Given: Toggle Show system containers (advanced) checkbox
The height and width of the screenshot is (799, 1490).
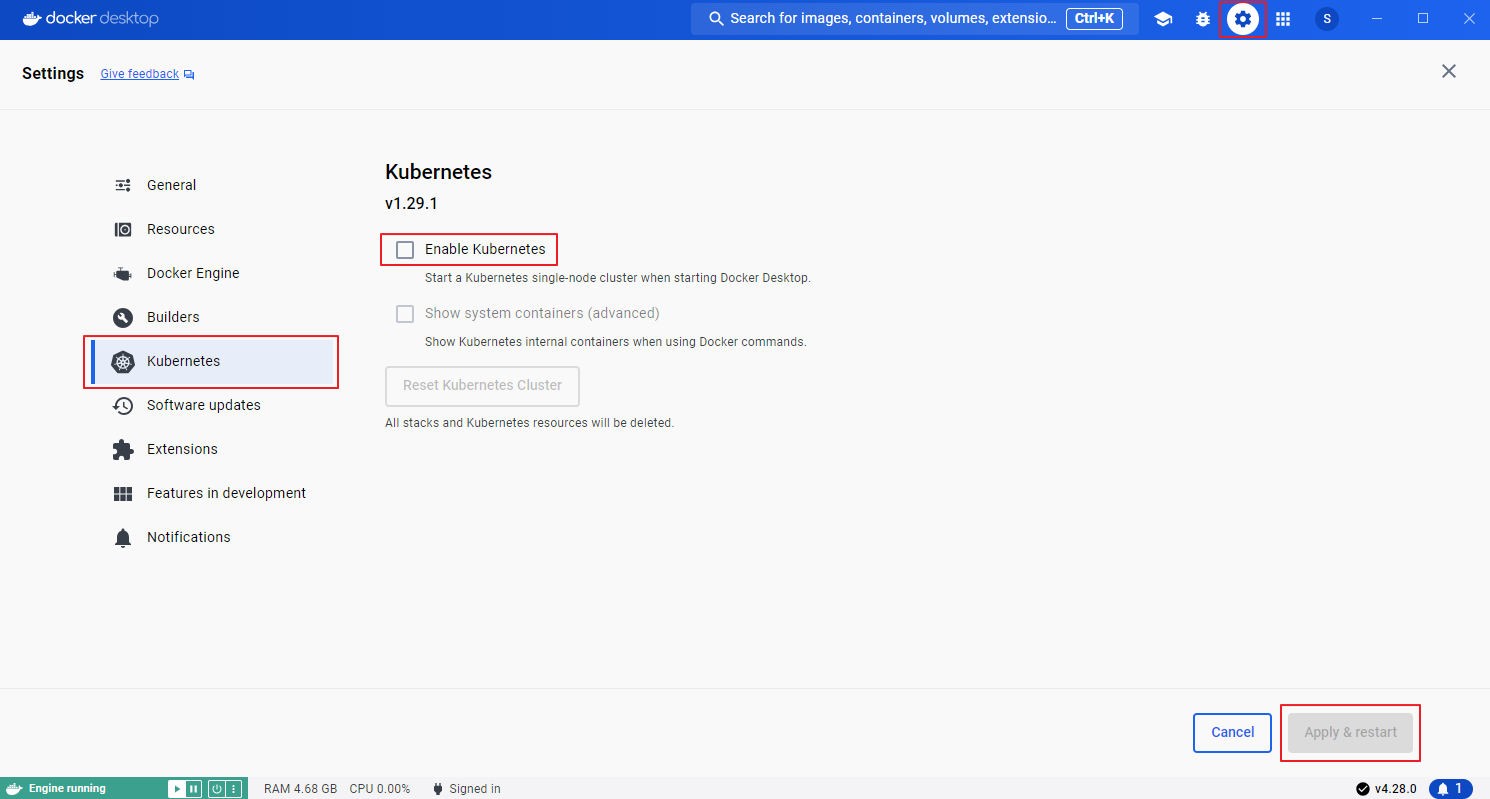Looking at the screenshot, I should point(405,314).
